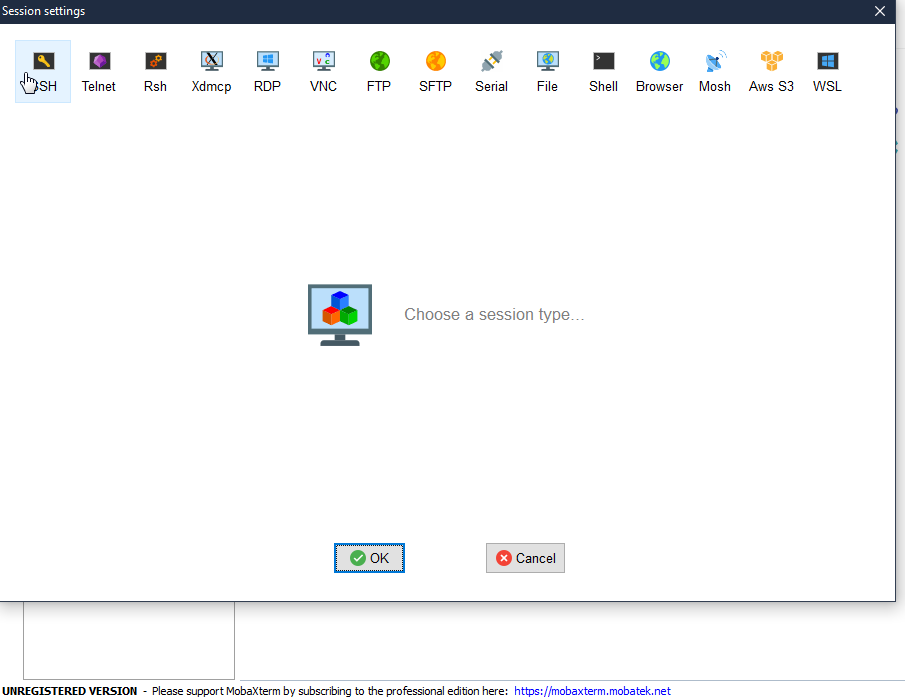Screen dimensions: 905x697
Task: Close the Session settings dialog
Action: coord(879,11)
